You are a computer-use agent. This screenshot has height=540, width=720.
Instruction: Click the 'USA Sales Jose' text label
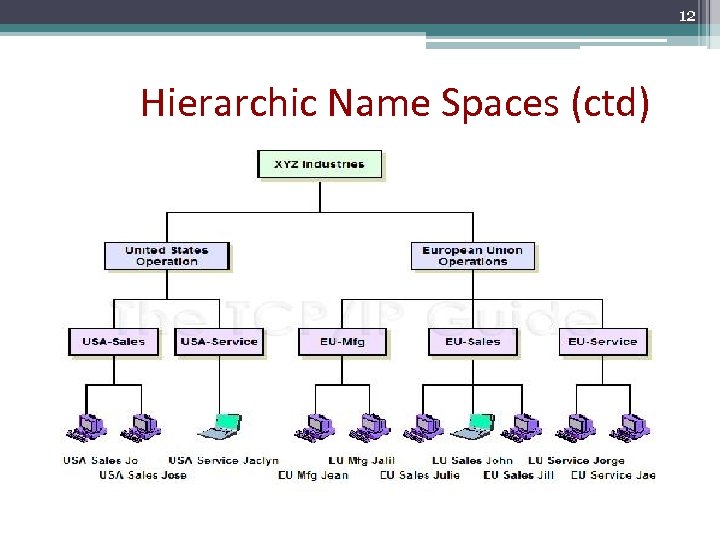click(143, 475)
